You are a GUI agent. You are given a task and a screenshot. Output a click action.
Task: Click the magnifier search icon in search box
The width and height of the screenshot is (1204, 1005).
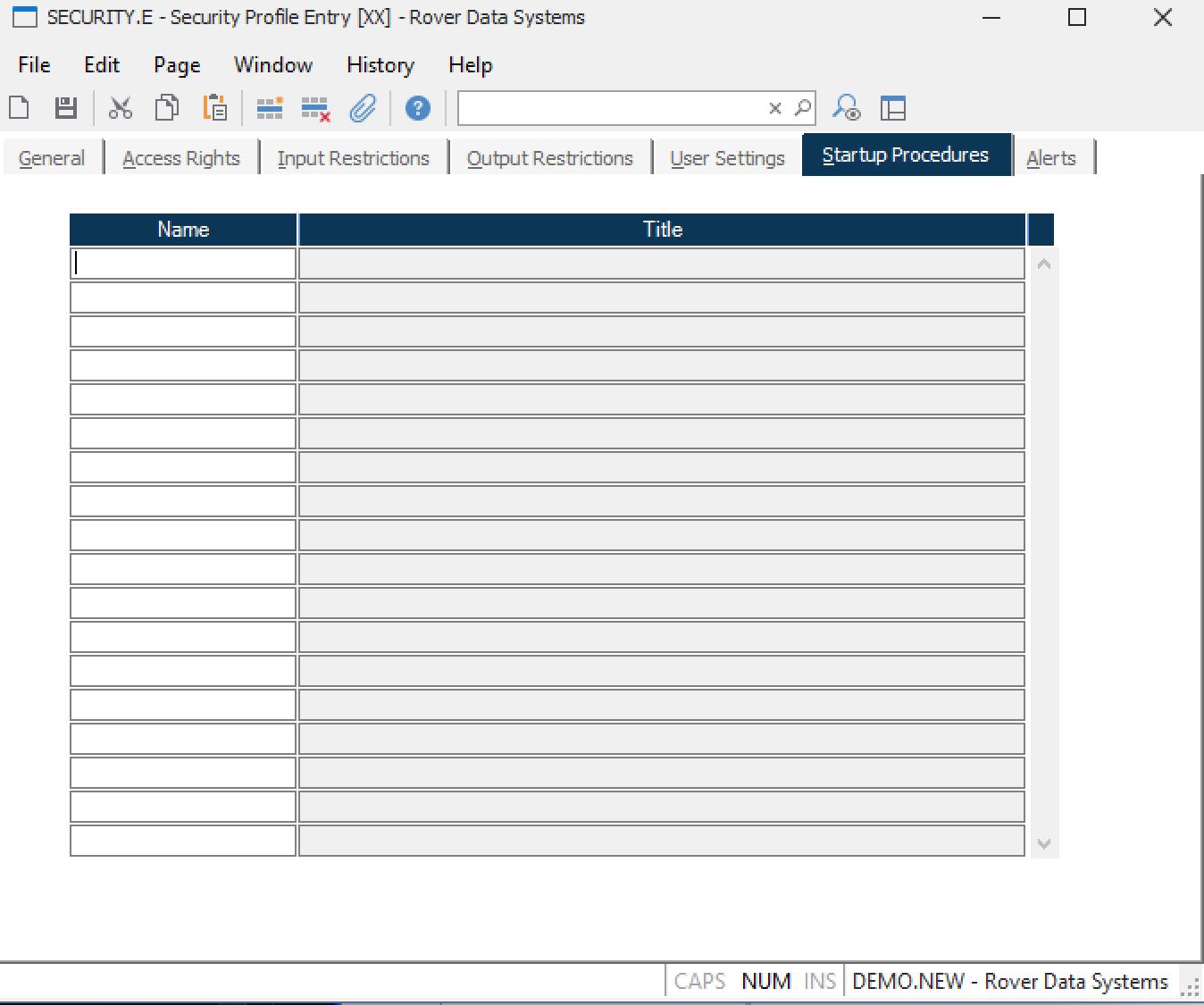[x=803, y=108]
